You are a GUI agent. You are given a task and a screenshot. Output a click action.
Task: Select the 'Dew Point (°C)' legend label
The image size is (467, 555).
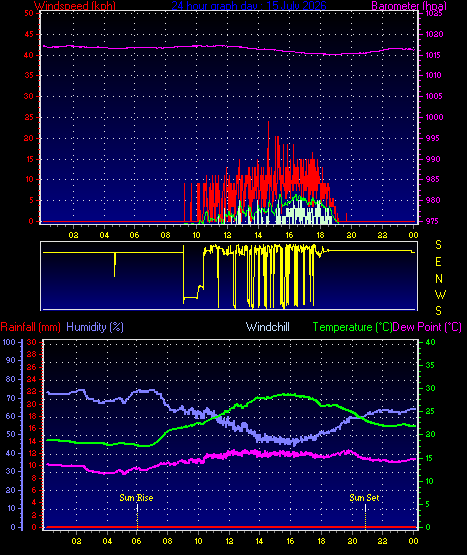point(427,327)
